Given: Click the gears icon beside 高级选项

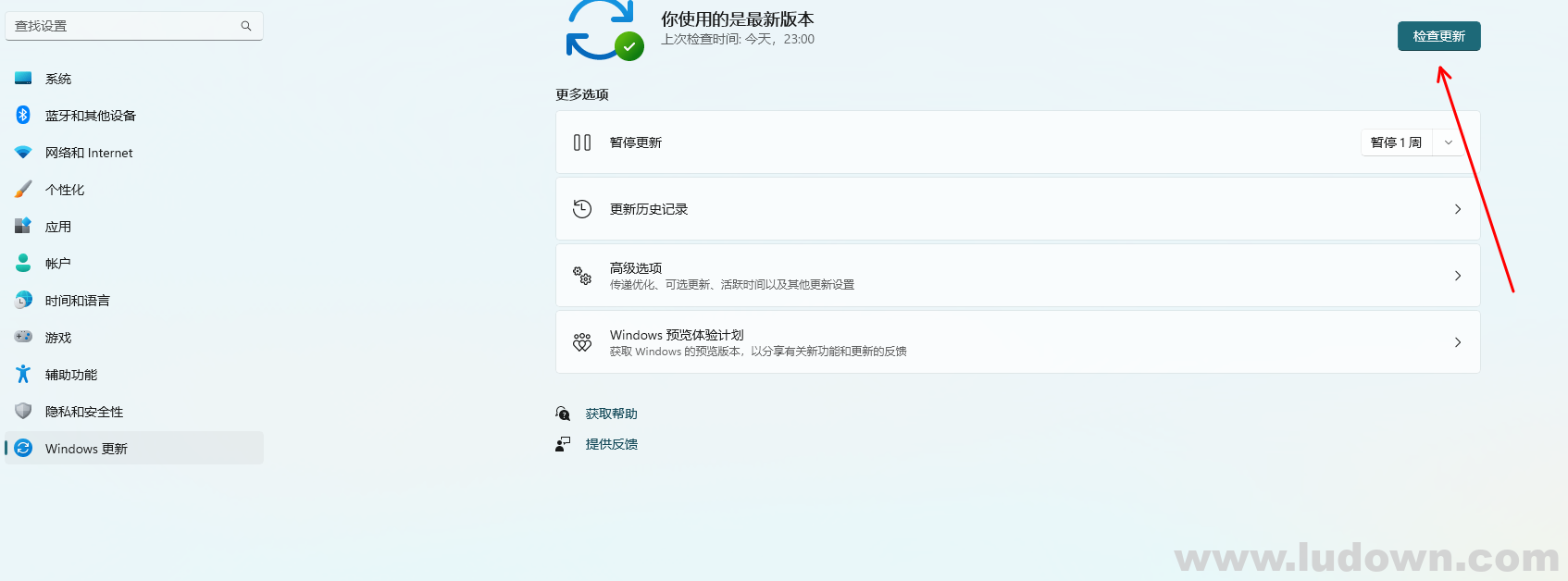Looking at the screenshot, I should click(x=582, y=276).
